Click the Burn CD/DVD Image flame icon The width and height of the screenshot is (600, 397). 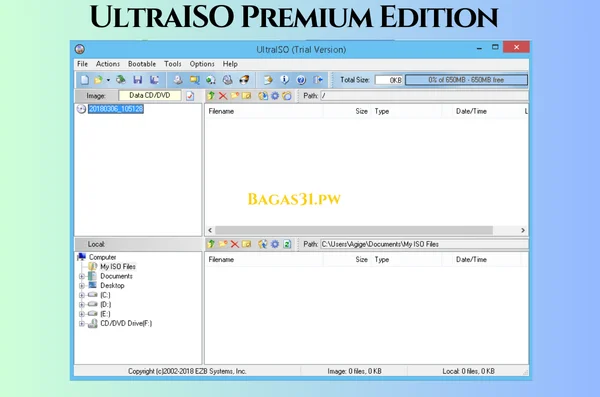pyautogui.click(x=244, y=80)
